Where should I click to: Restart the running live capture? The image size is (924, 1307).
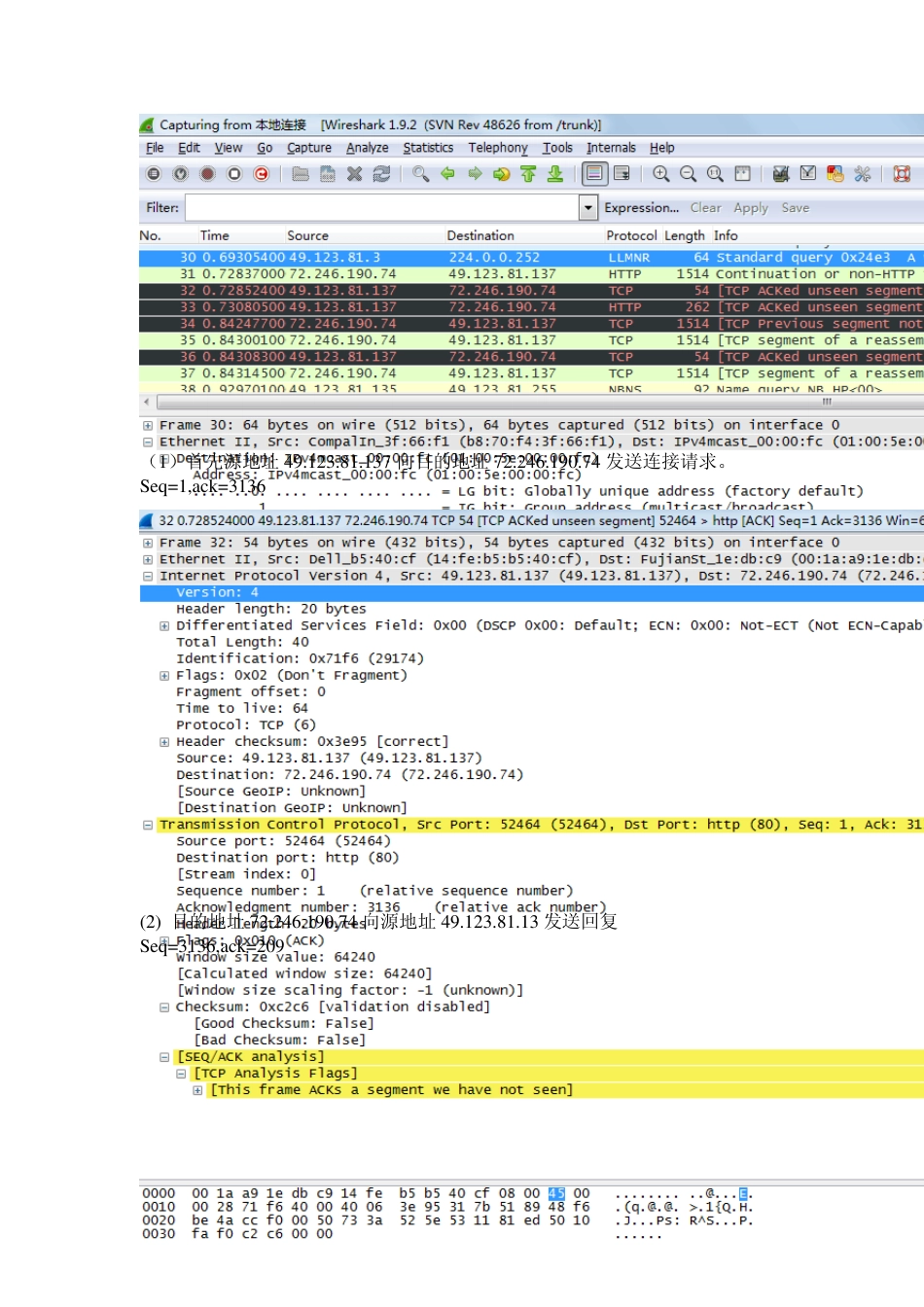click(x=262, y=174)
